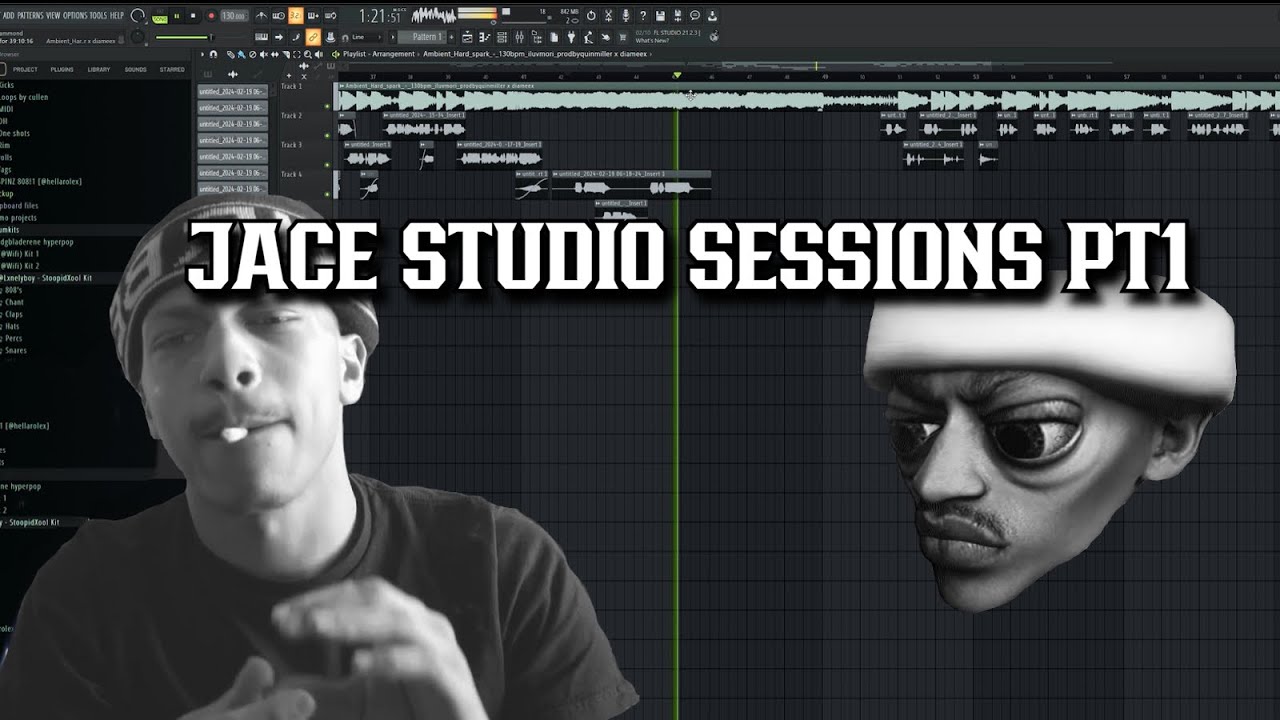This screenshot has width=1280, height=720.
Task: Select the Ambient_Hard_spark audio clip on Track 1
Action: pos(807,98)
